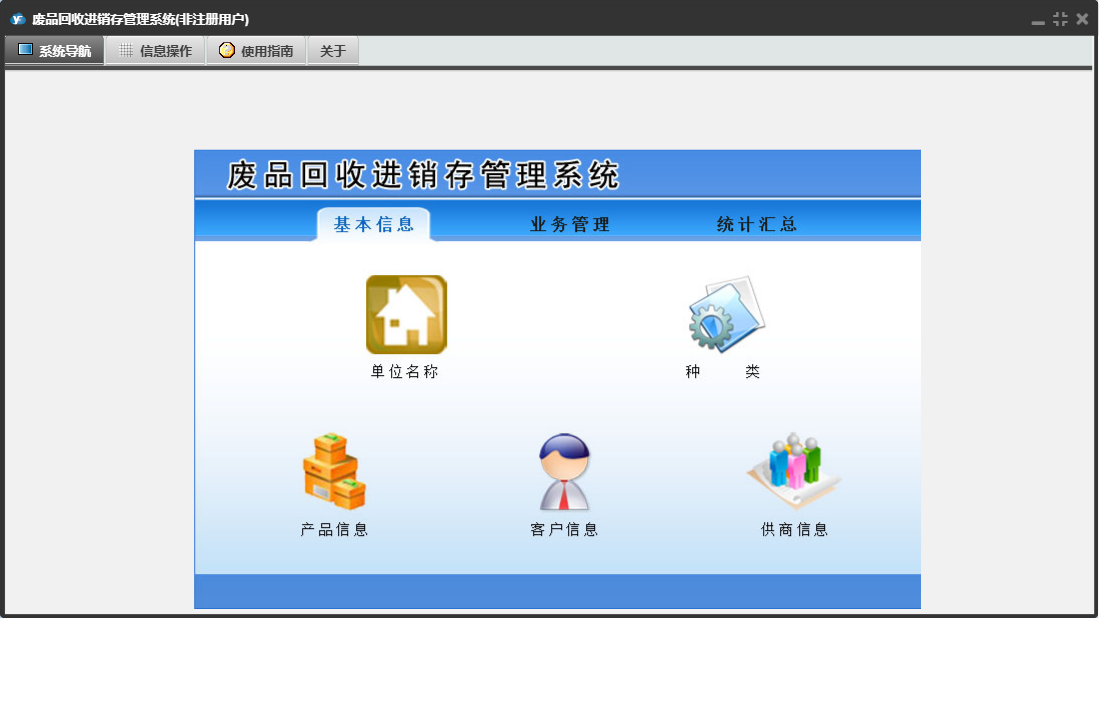Click the window title text 非注册用户
The width and height of the screenshot is (1099, 723).
point(212,20)
